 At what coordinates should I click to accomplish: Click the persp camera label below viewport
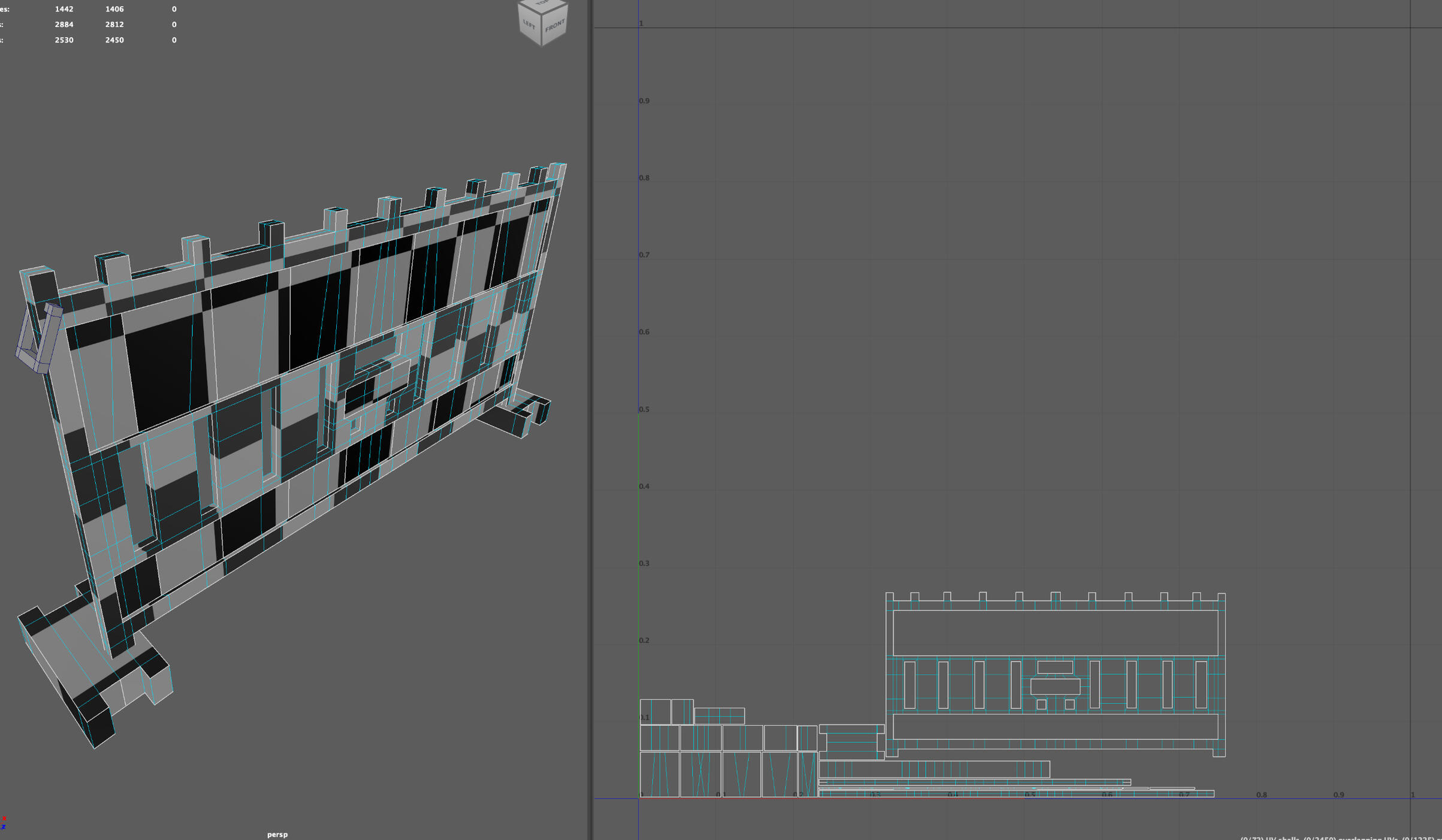277,834
